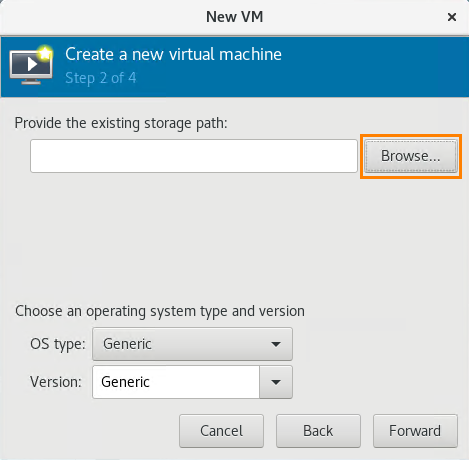Click the OS type dropdown arrow

(x=276, y=344)
